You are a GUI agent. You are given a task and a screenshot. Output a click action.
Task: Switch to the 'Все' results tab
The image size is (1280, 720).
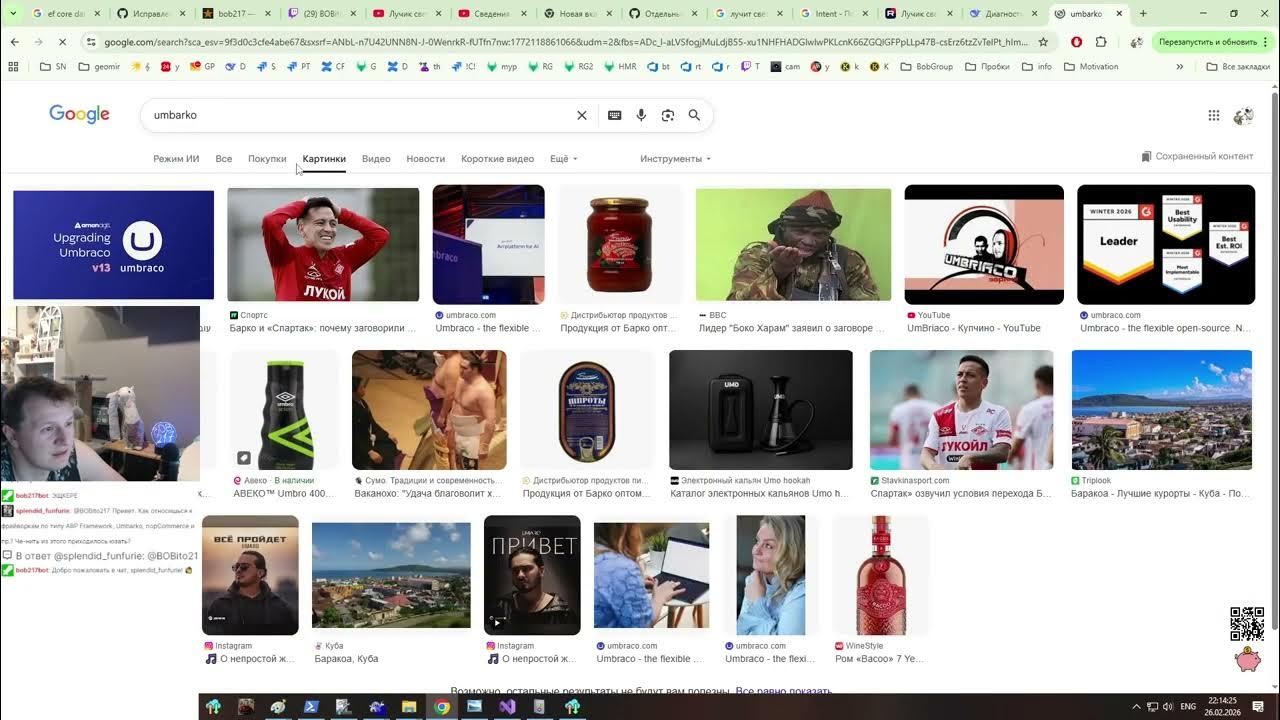coord(224,159)
